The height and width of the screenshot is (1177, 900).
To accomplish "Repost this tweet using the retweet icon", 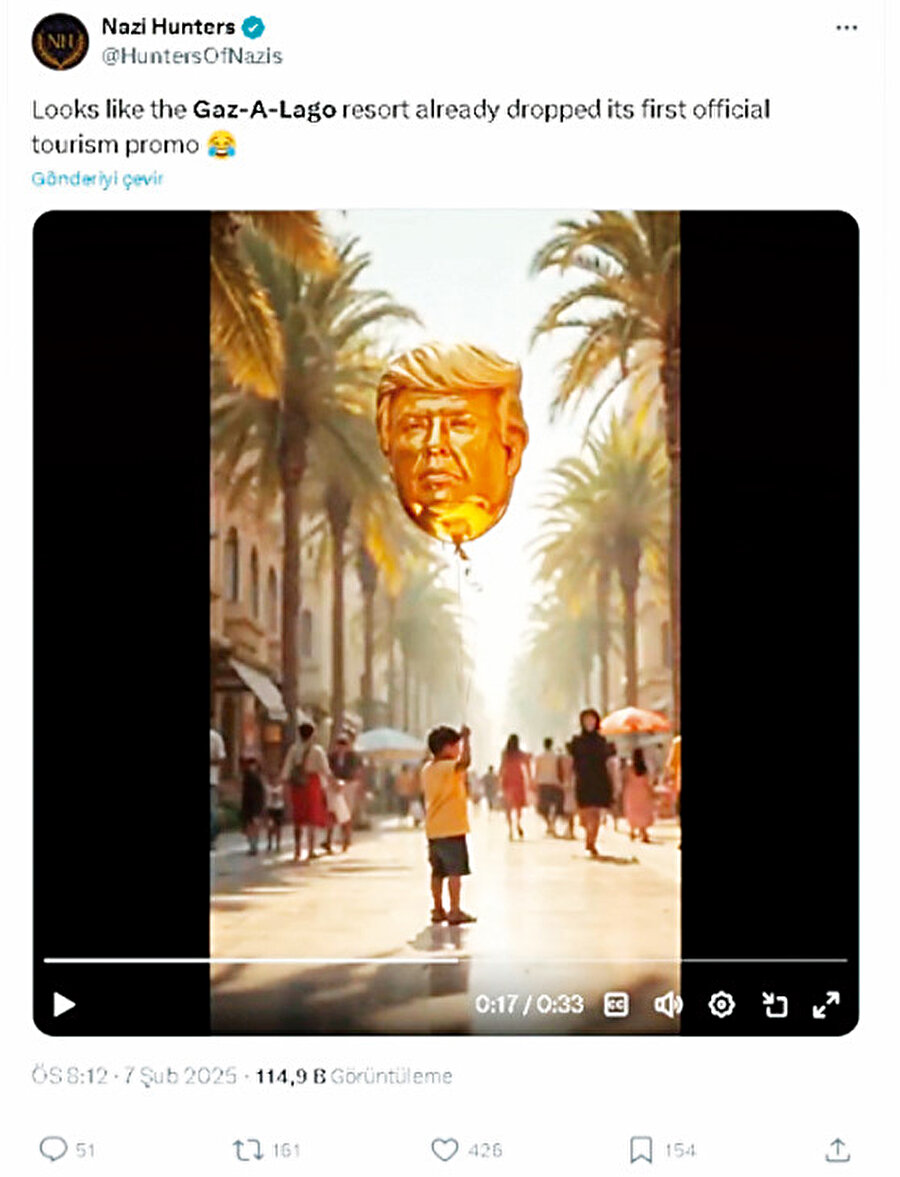I will pos(247,1150).
